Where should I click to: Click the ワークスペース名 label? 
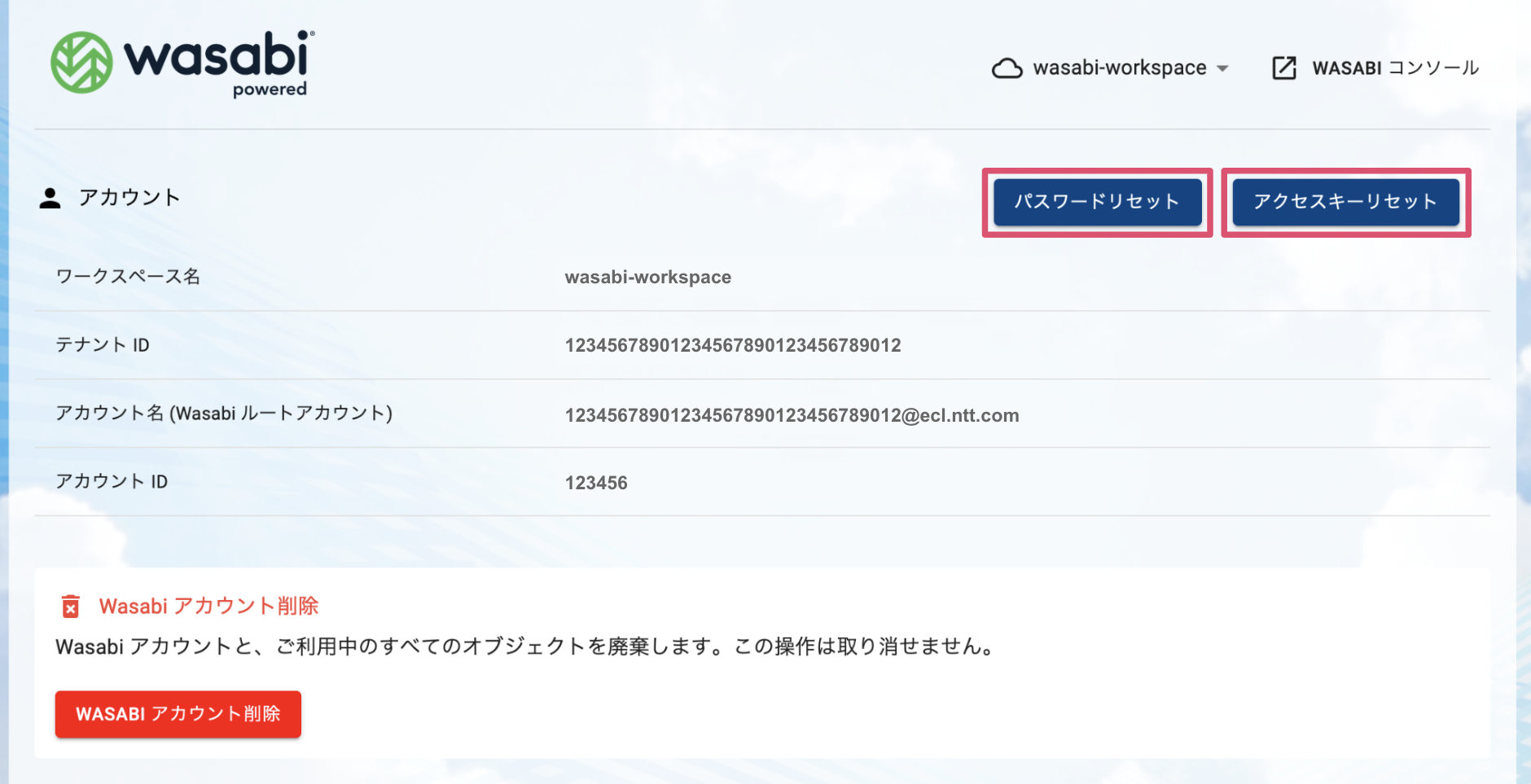pos(128,277)
